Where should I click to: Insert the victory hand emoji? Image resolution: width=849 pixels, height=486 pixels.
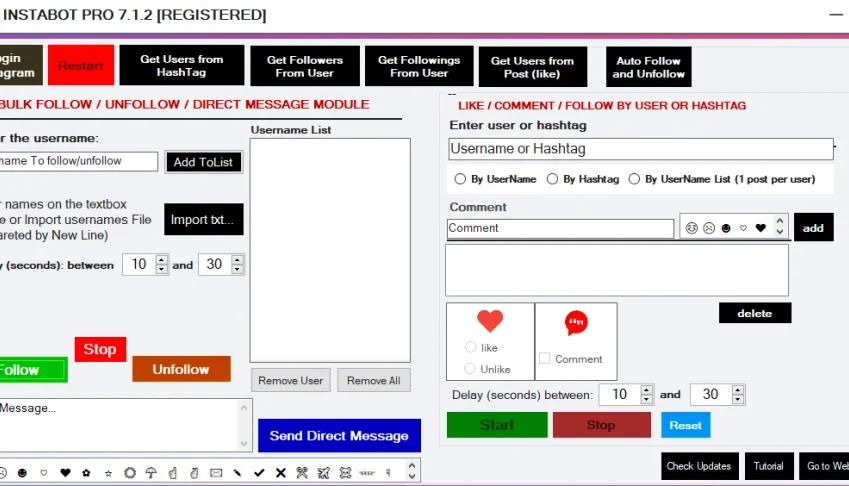[x=194, y=473]
